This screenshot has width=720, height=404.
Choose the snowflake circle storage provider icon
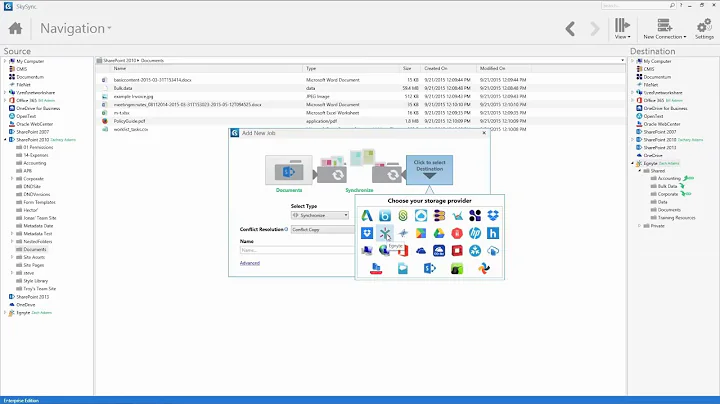475,251
